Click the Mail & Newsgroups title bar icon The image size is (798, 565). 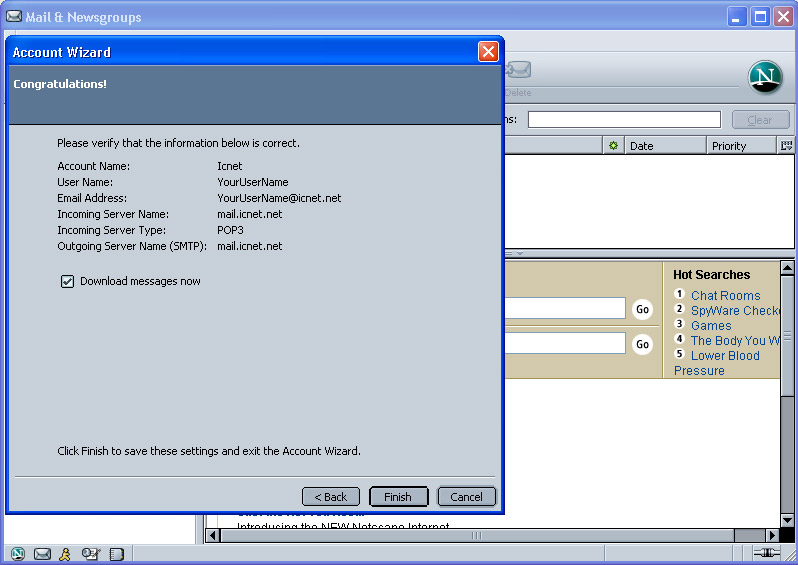pos(14,17)
